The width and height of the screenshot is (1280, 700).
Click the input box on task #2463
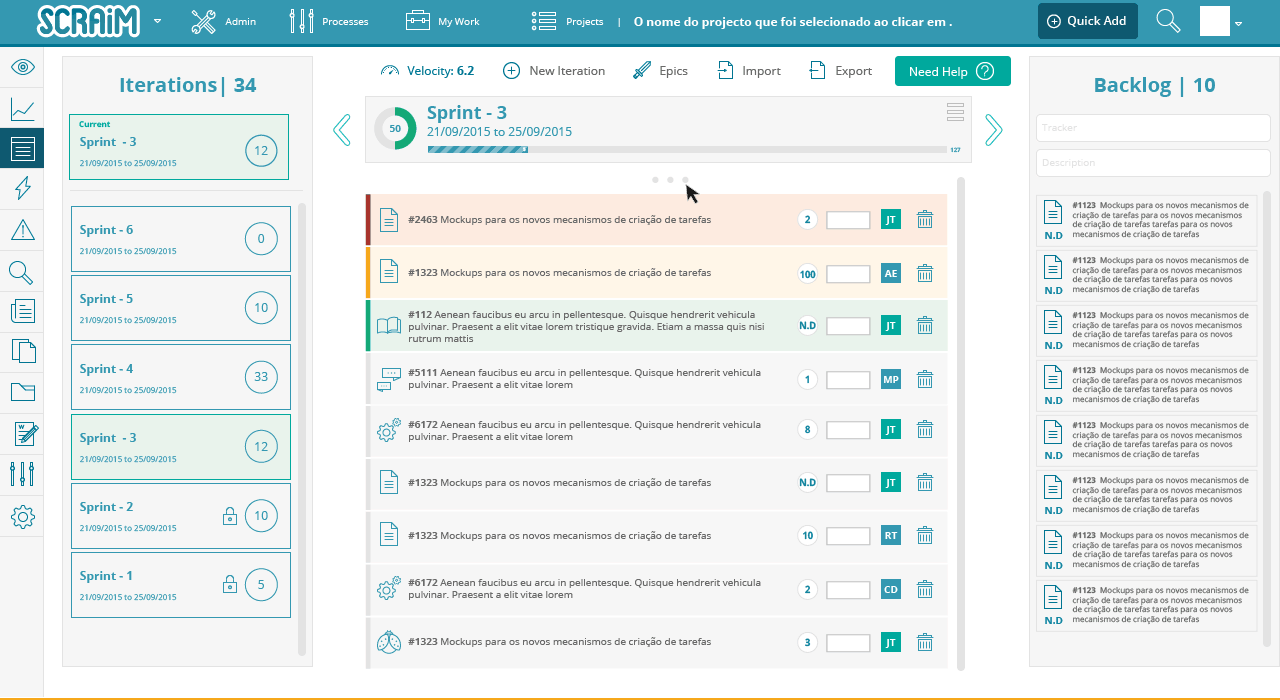(x=848, y=219)
